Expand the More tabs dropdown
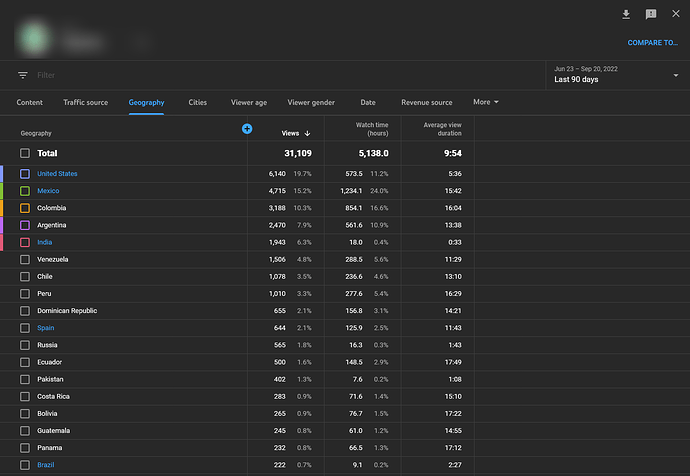The height and width of the screenshot is (476, 690). click(x=486, y=102)
